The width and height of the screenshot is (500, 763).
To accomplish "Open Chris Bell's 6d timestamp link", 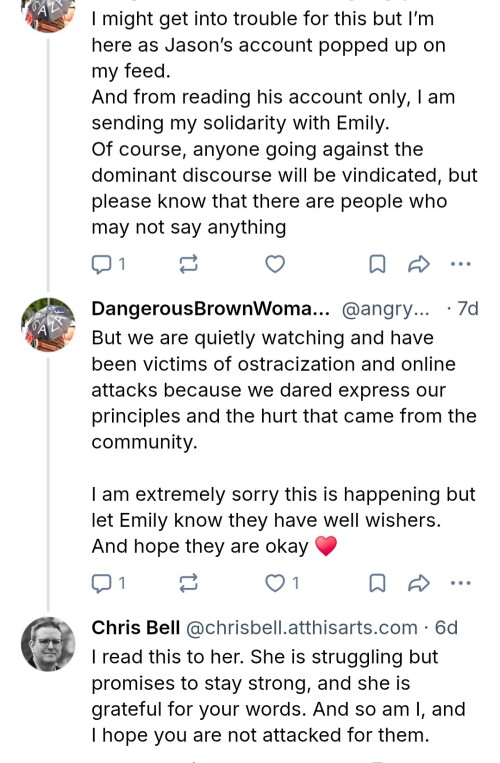I will pos(446,628).
